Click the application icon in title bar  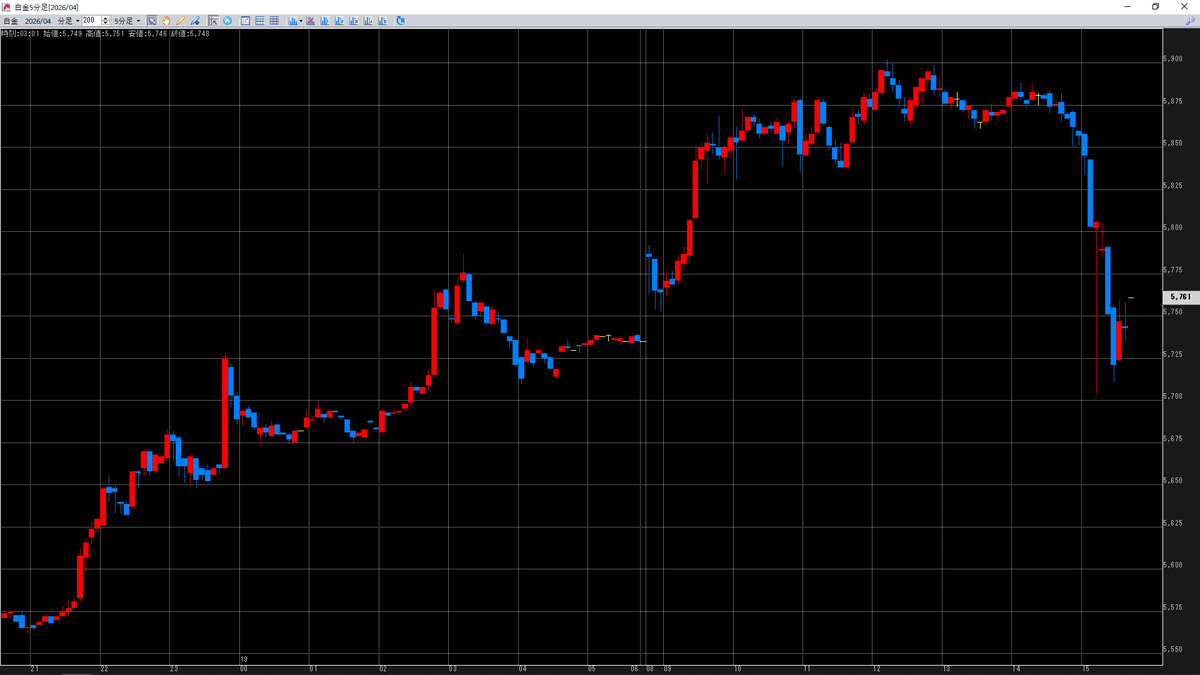tap(6, 7)
